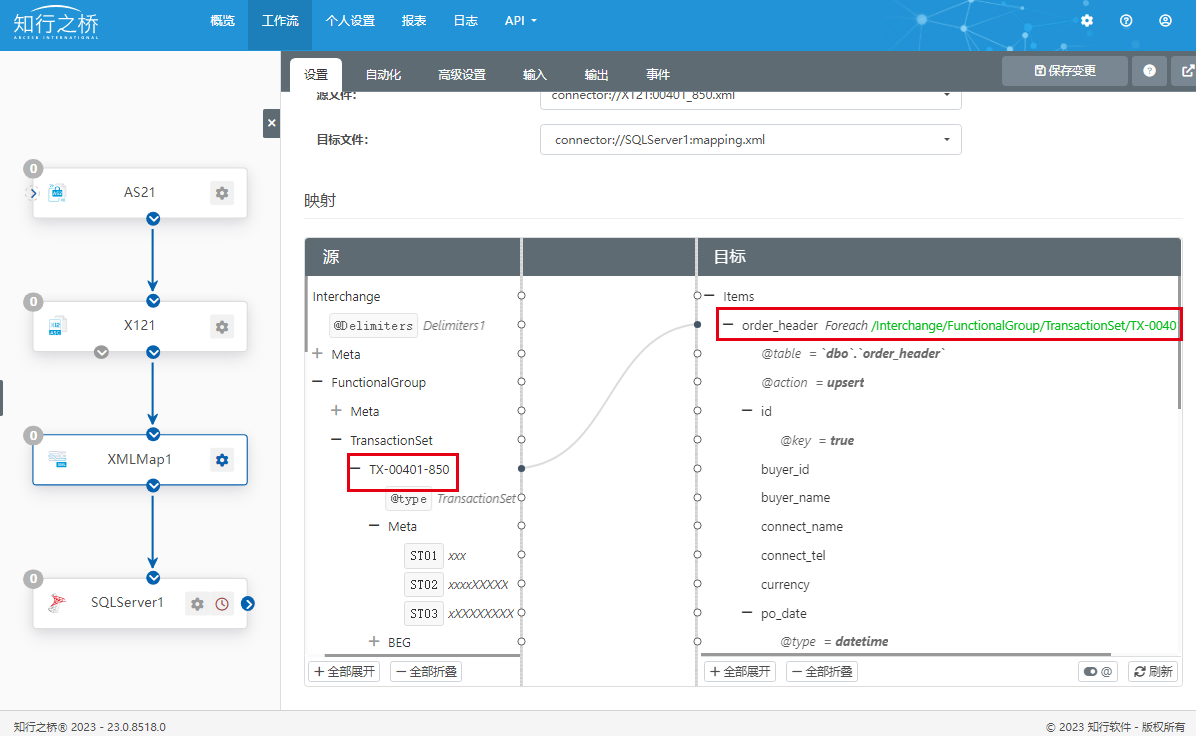Click the message count badge on SQLServer1

click(x=33, y=579)
